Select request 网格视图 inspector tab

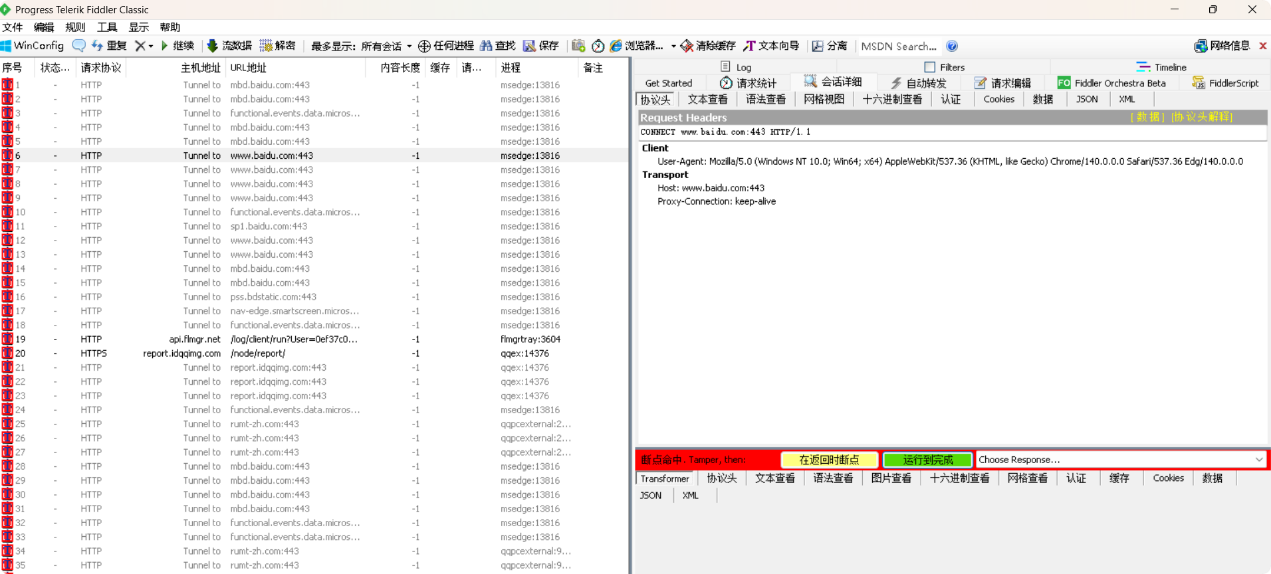pos(824,99)
